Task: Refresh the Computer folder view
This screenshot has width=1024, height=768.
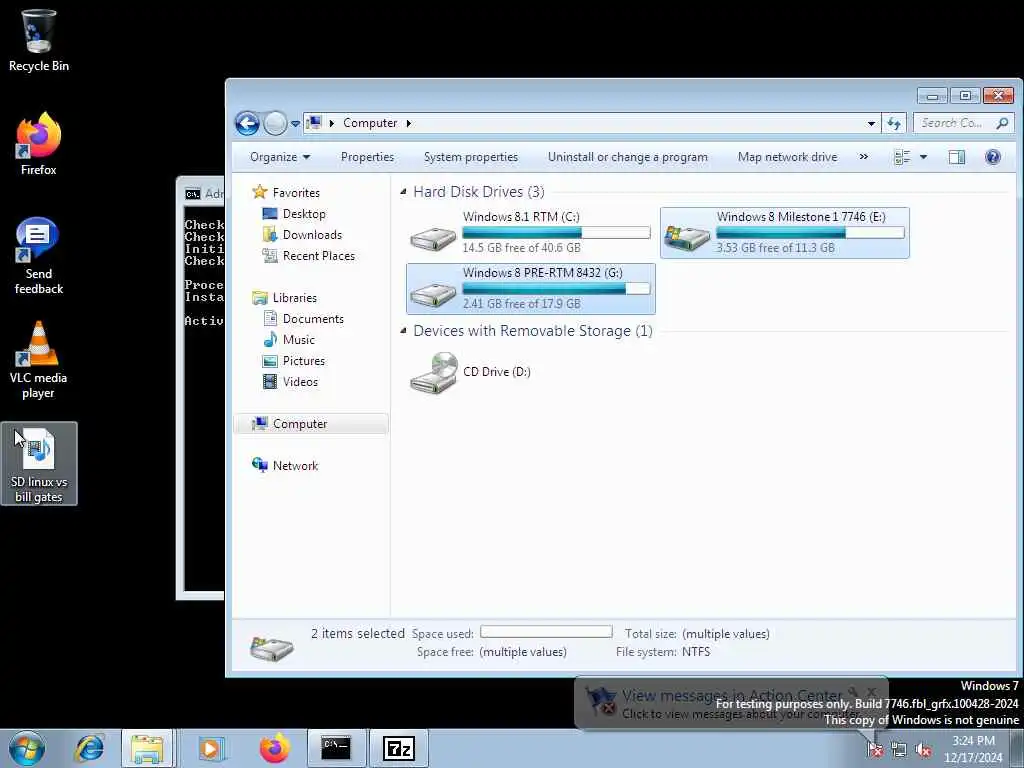Action: tap(894, 123)
